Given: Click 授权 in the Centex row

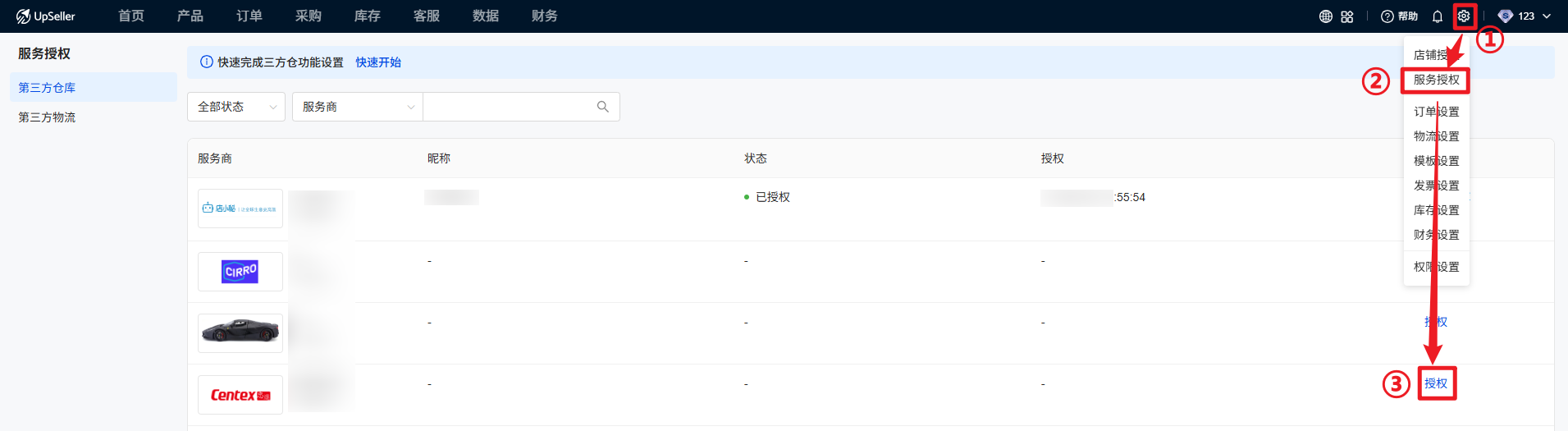Looking at the screenshot, I should pyautogui.click(x=1436, y=383).
